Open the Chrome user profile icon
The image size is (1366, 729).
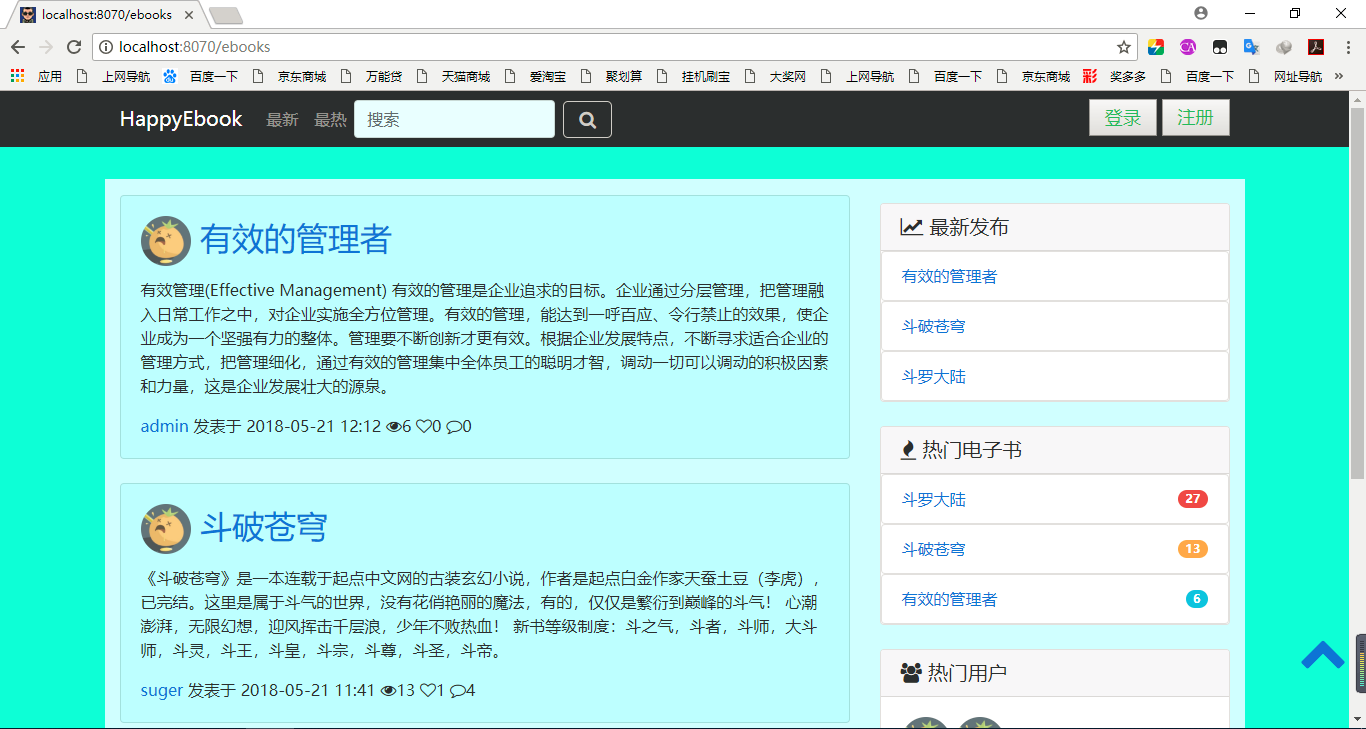point(1201,13)
